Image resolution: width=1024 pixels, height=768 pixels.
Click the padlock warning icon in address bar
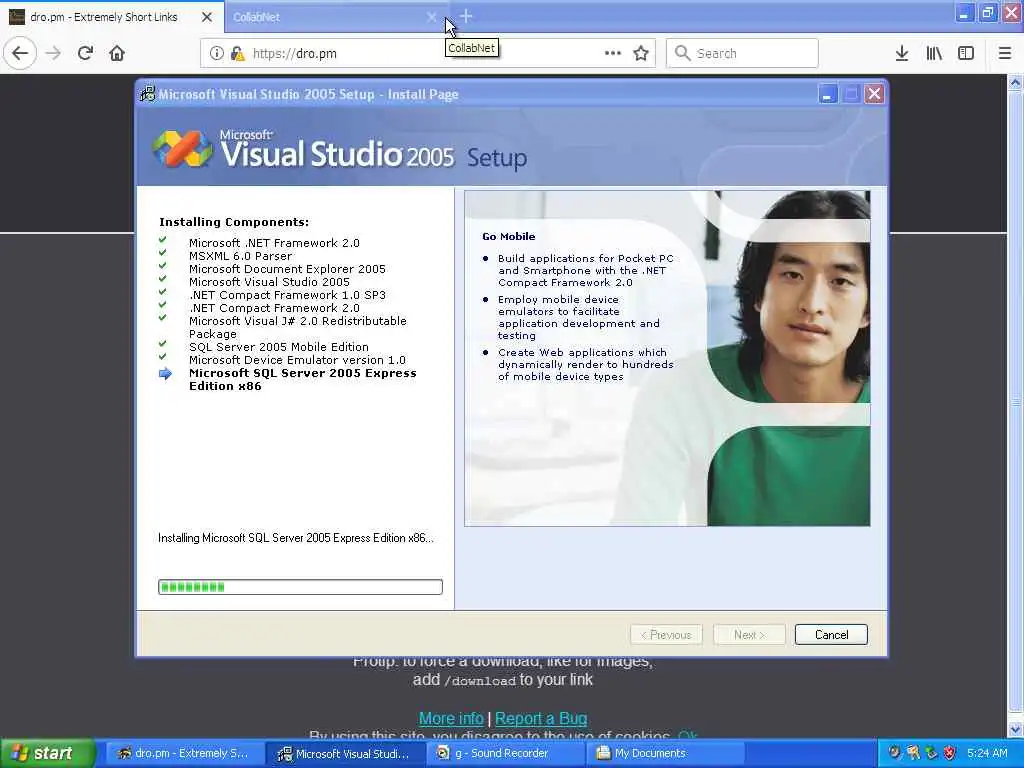(x=238, y=53)
